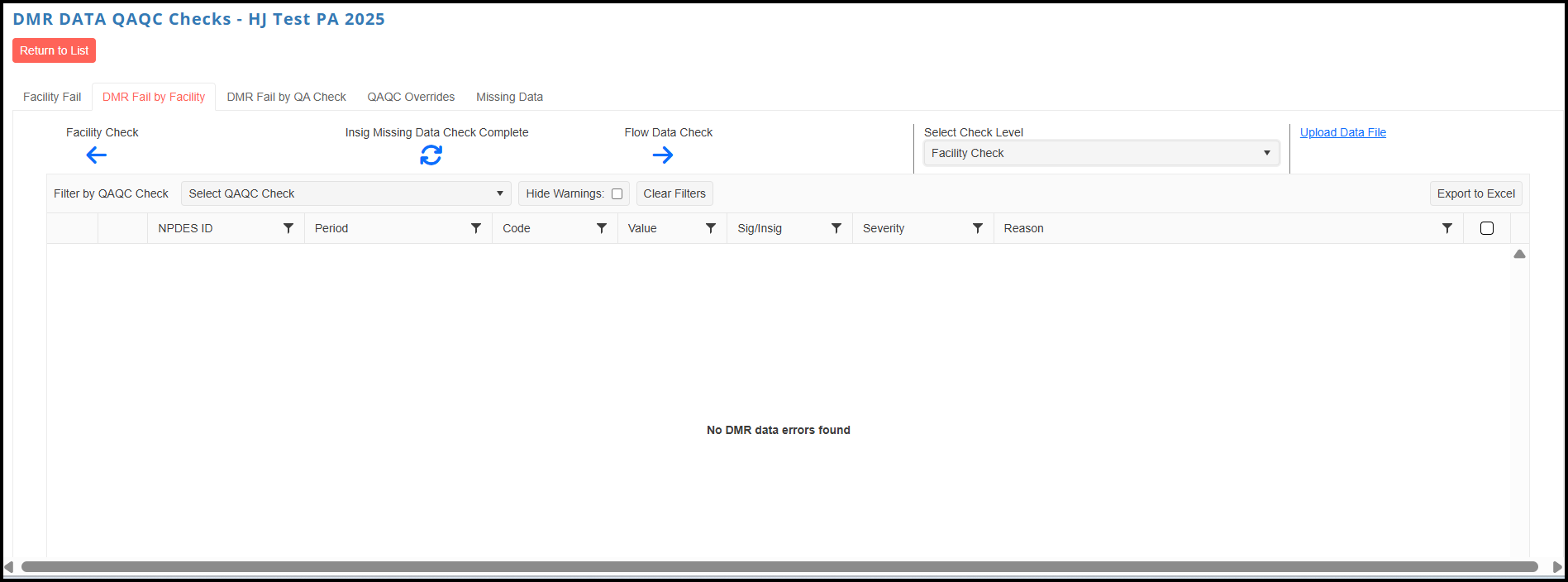Screen dimensions: 1568x582
Task: Enable the Hide Warnings checkbox
Action: [617, 193]
